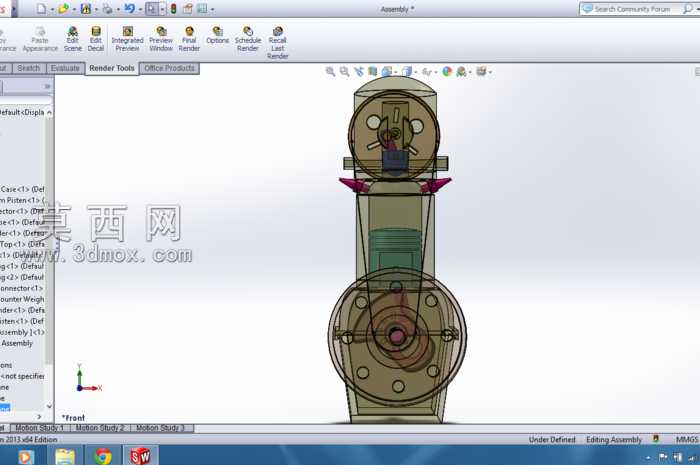
Task: Select Top<1> item in the tree
Action: tap(22, 244)
